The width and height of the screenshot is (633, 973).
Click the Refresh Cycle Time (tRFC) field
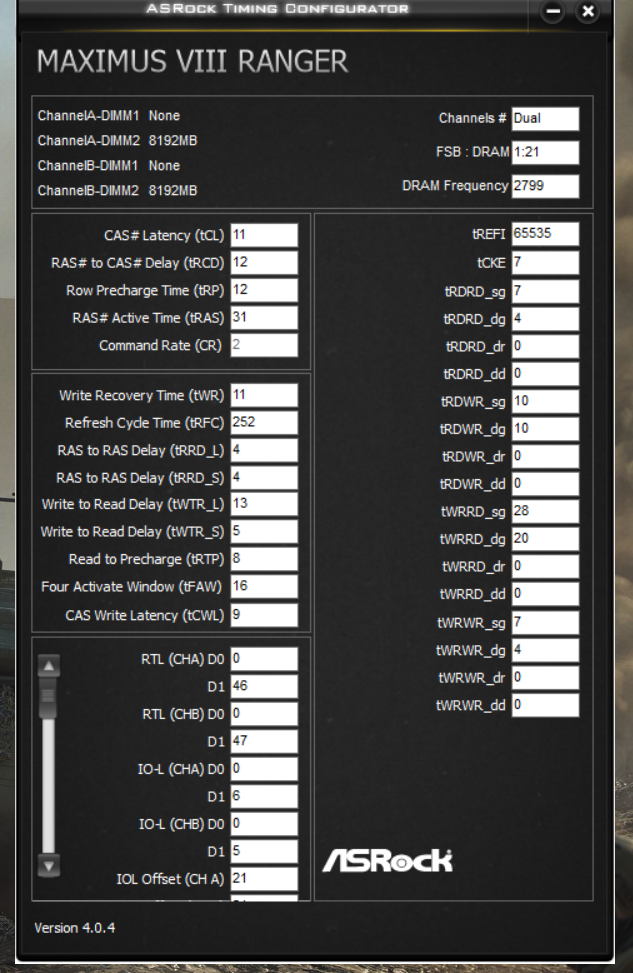(x=264, y=423)
